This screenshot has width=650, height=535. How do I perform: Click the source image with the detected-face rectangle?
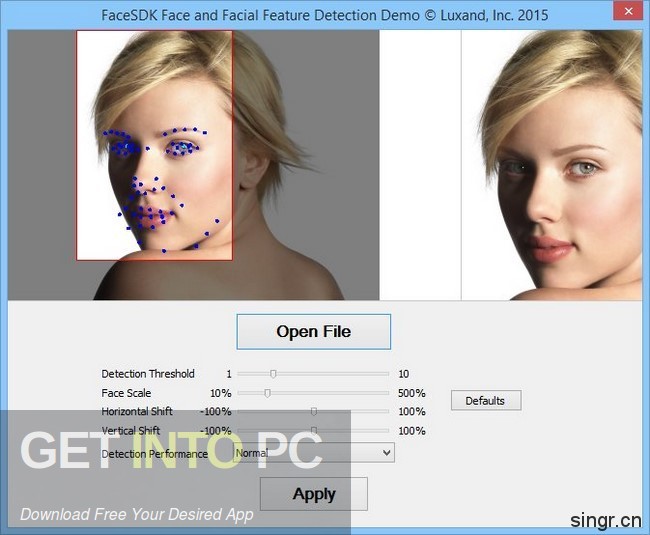coord(193,165)
